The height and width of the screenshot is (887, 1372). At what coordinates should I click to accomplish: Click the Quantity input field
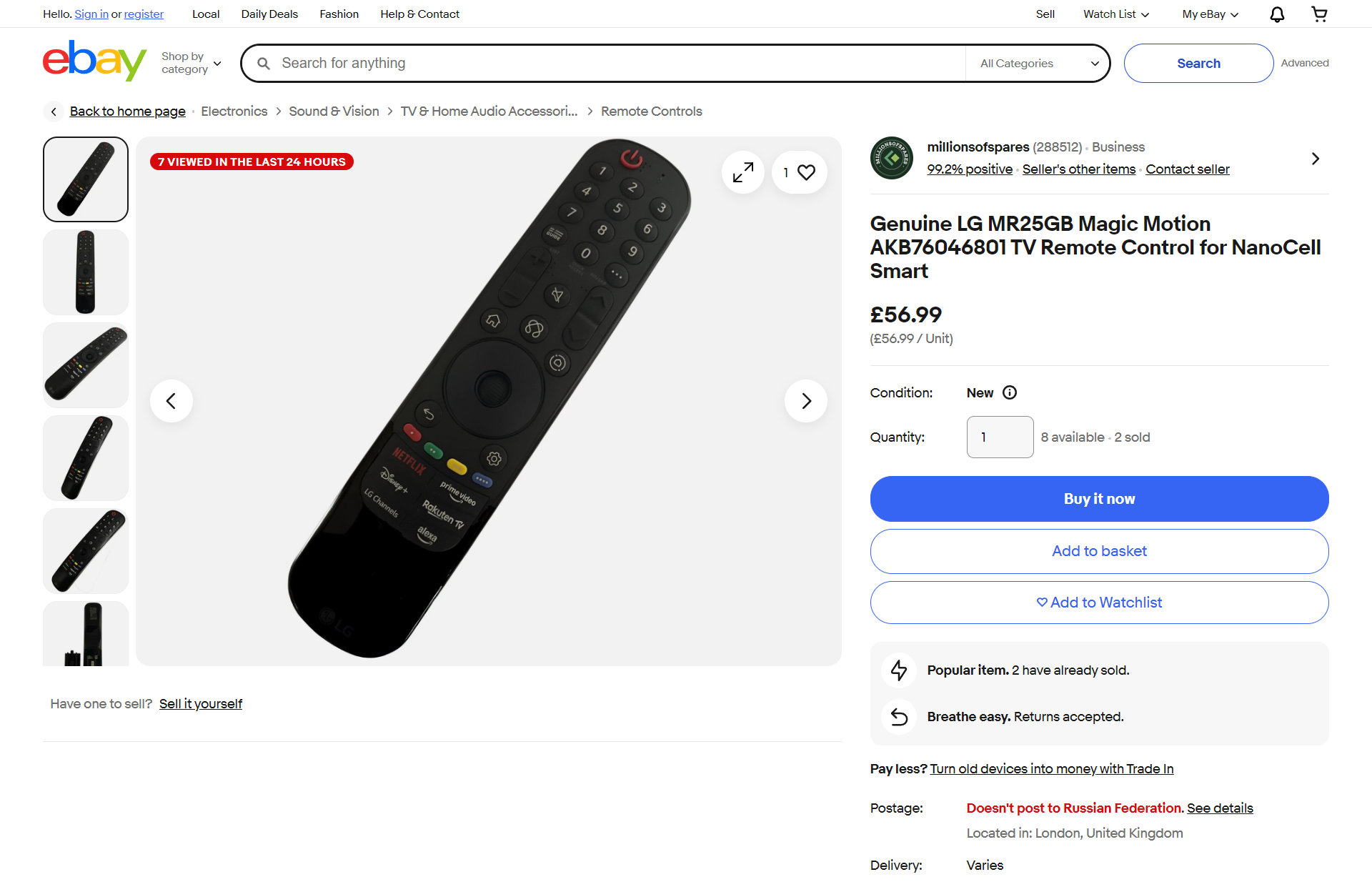click(1000, 437)
